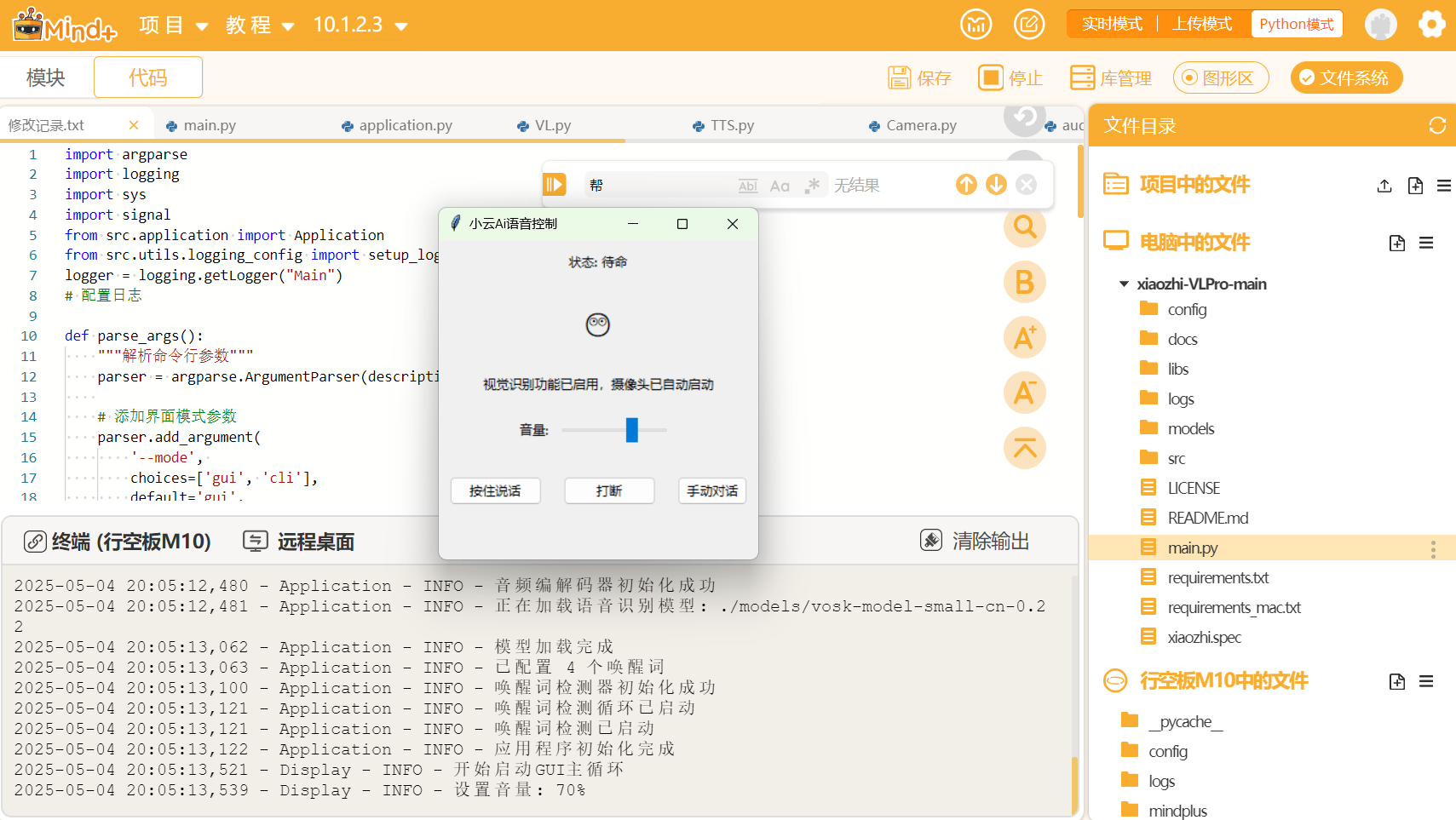
Task: Click the orange bold B button
Action: (x=1025, y=282)
